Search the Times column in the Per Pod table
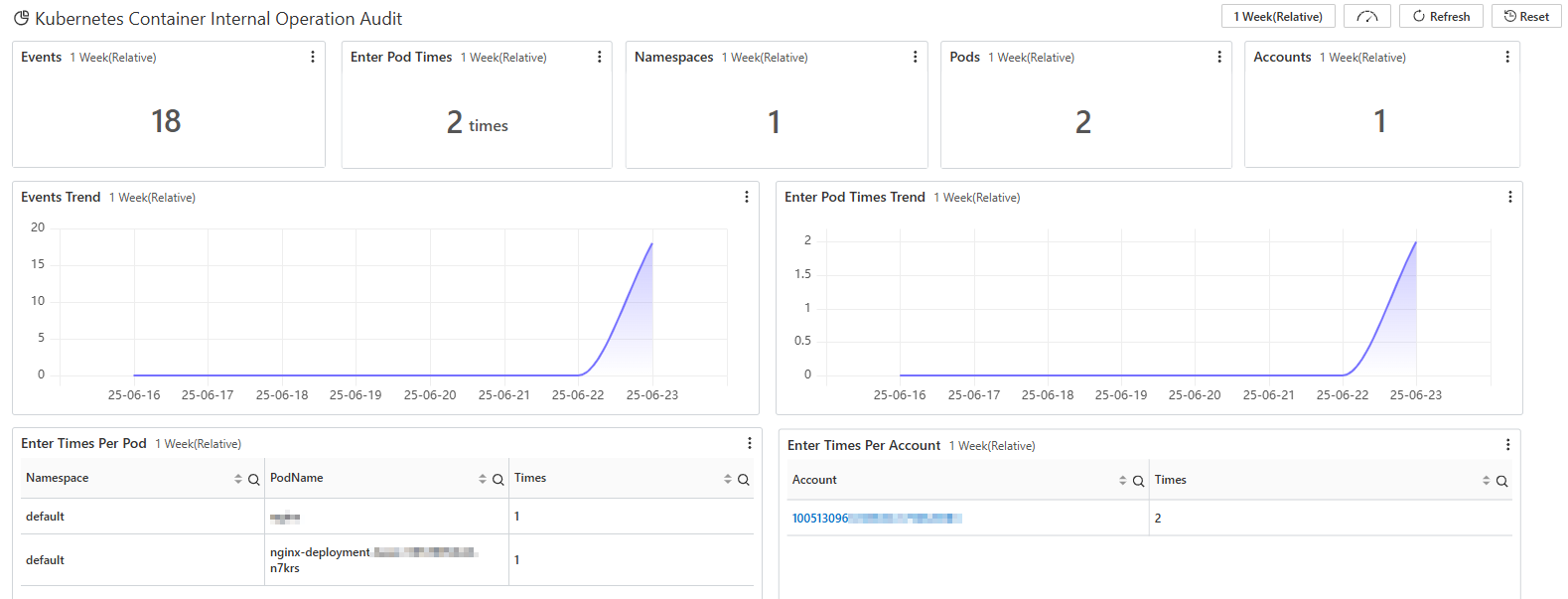The image size is (1568, 599). click(x=744, y=479)
